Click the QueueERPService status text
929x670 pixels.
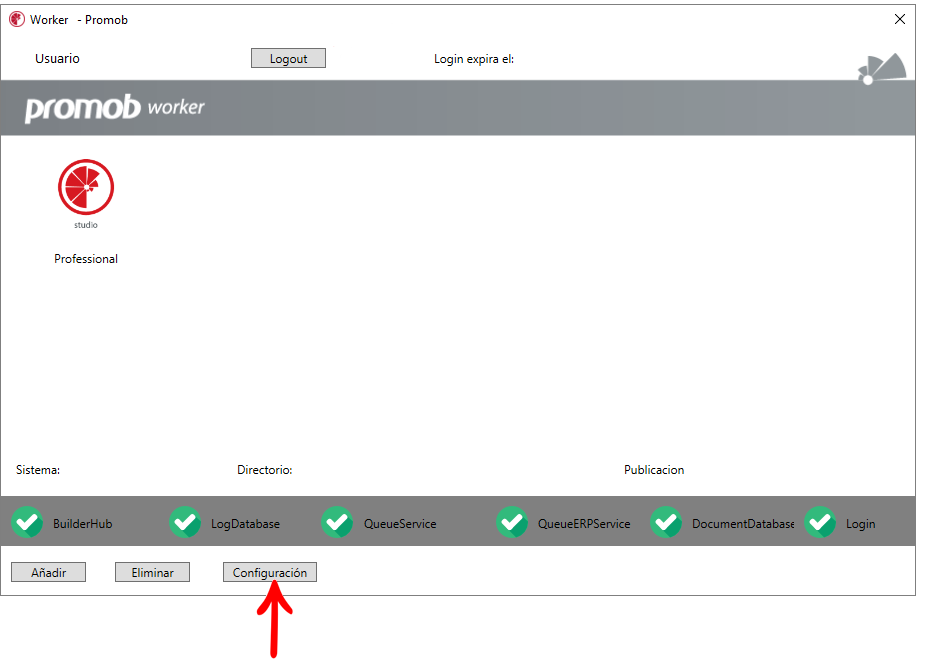[584, 524]
